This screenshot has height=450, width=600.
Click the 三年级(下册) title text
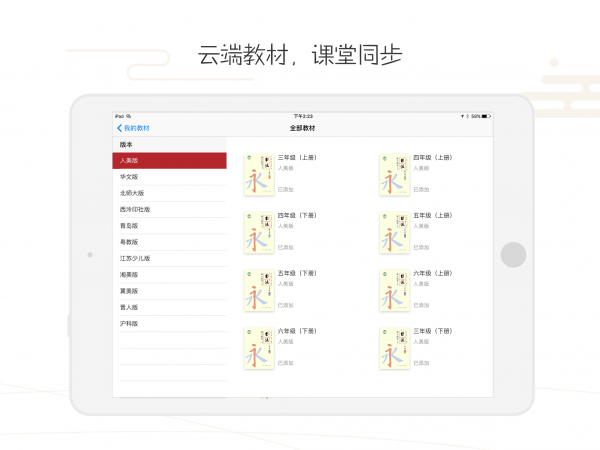tap(433, 331)
